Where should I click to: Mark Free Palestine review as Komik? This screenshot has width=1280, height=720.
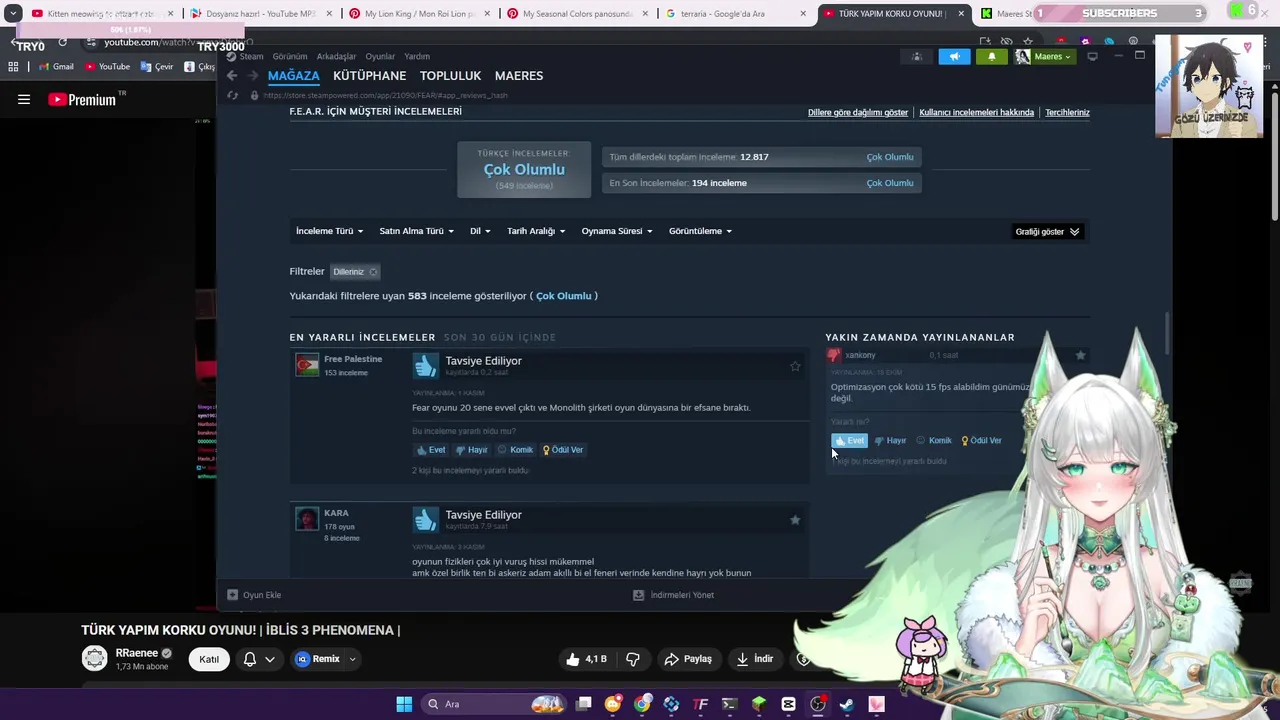click(x=515, y=450)
